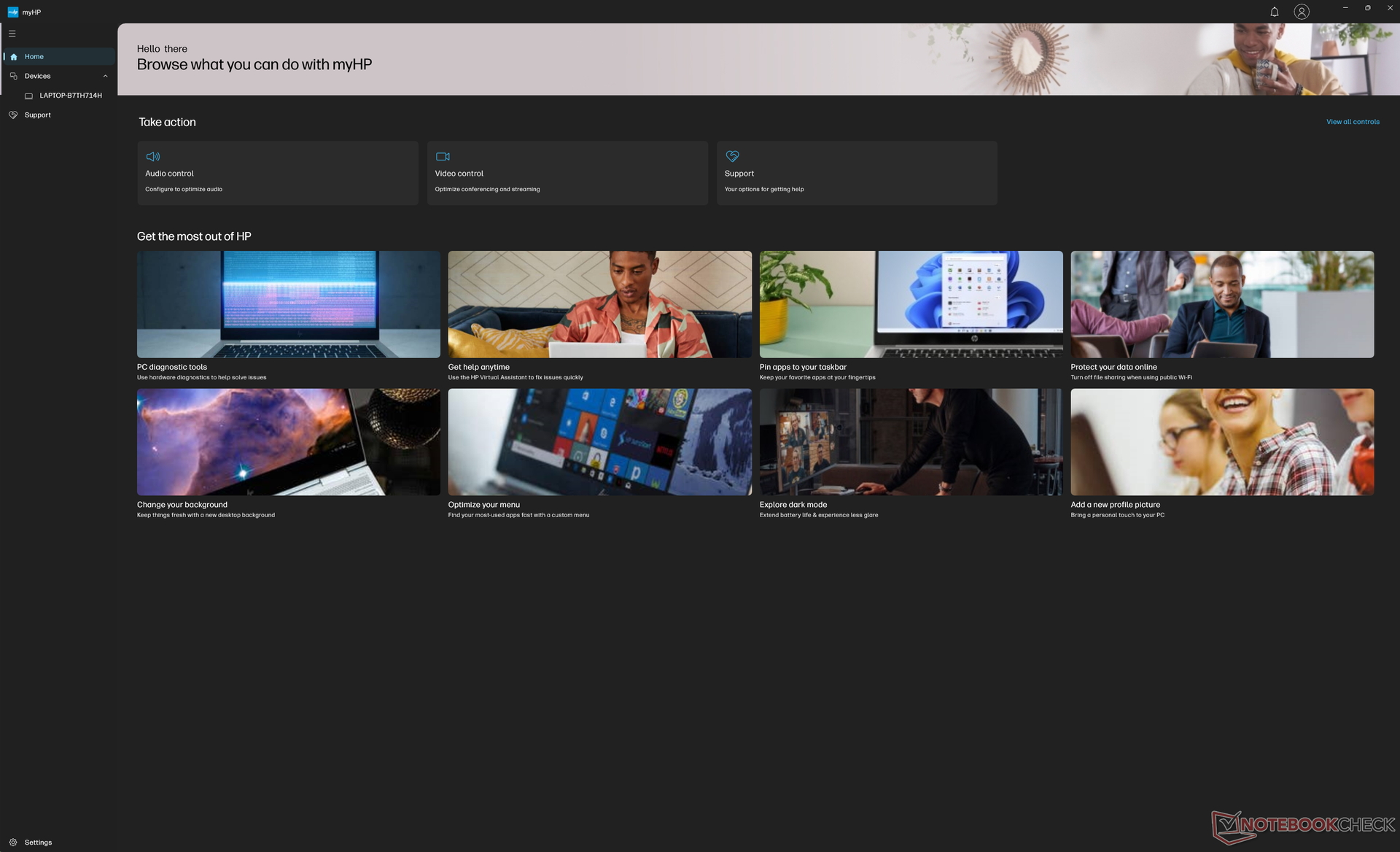
Task: Open Support in the sidebar menu
Action: [37, 115]
